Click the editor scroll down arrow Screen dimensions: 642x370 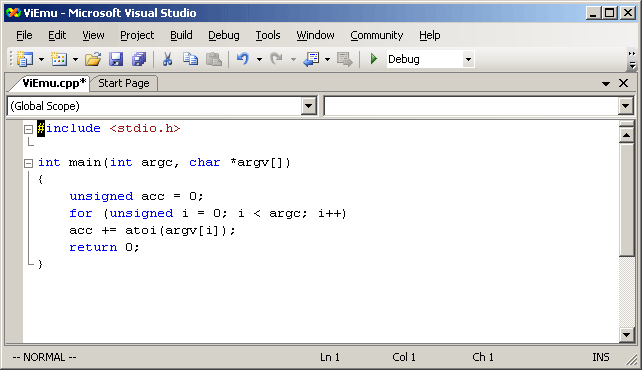626,335
